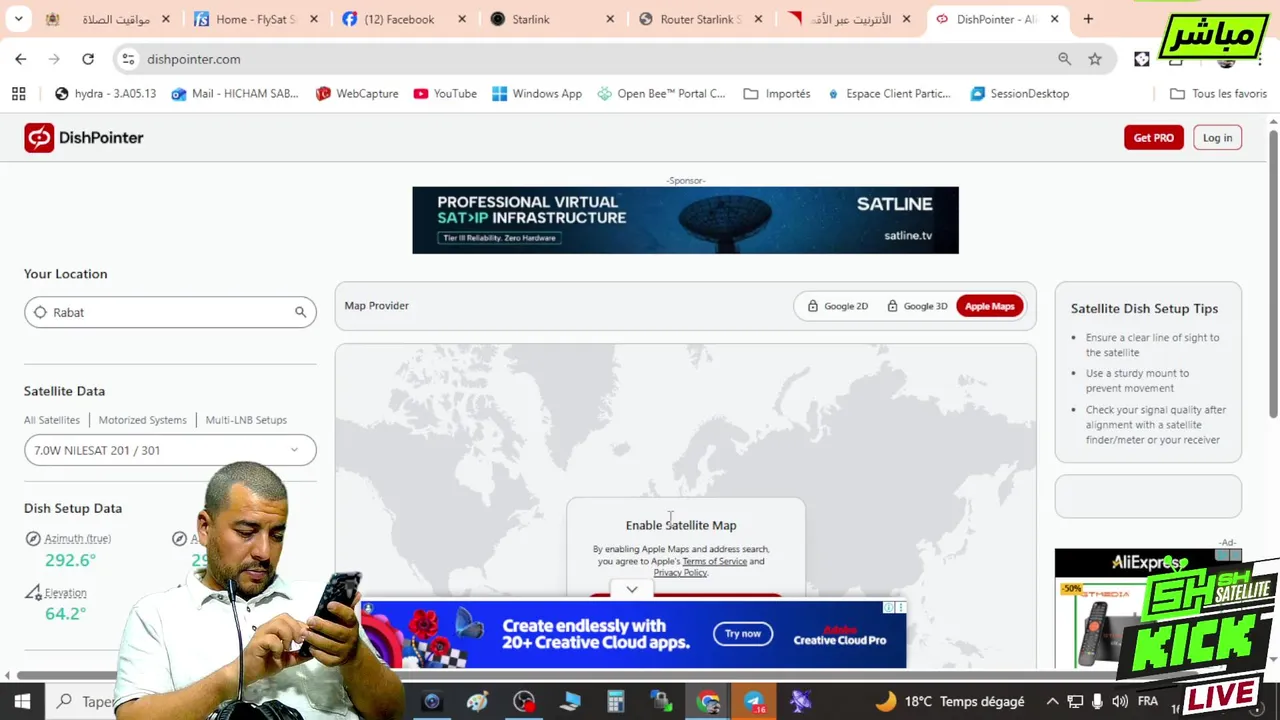Screen dimensions: 1280x720
Task: Click the volume icon in system tray
Action: tap(1119, 701)
